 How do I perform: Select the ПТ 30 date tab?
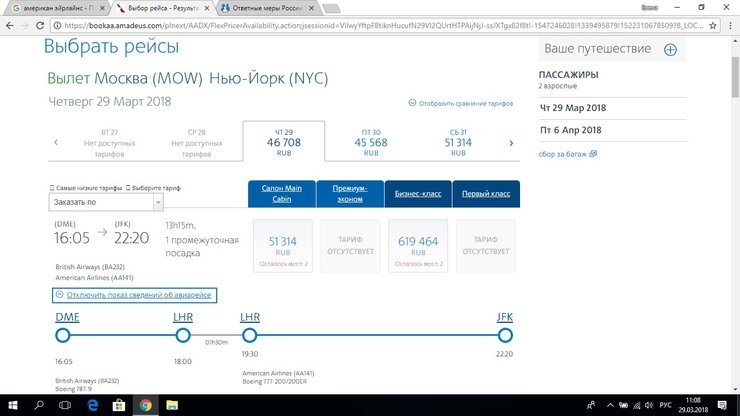(371, 142)
